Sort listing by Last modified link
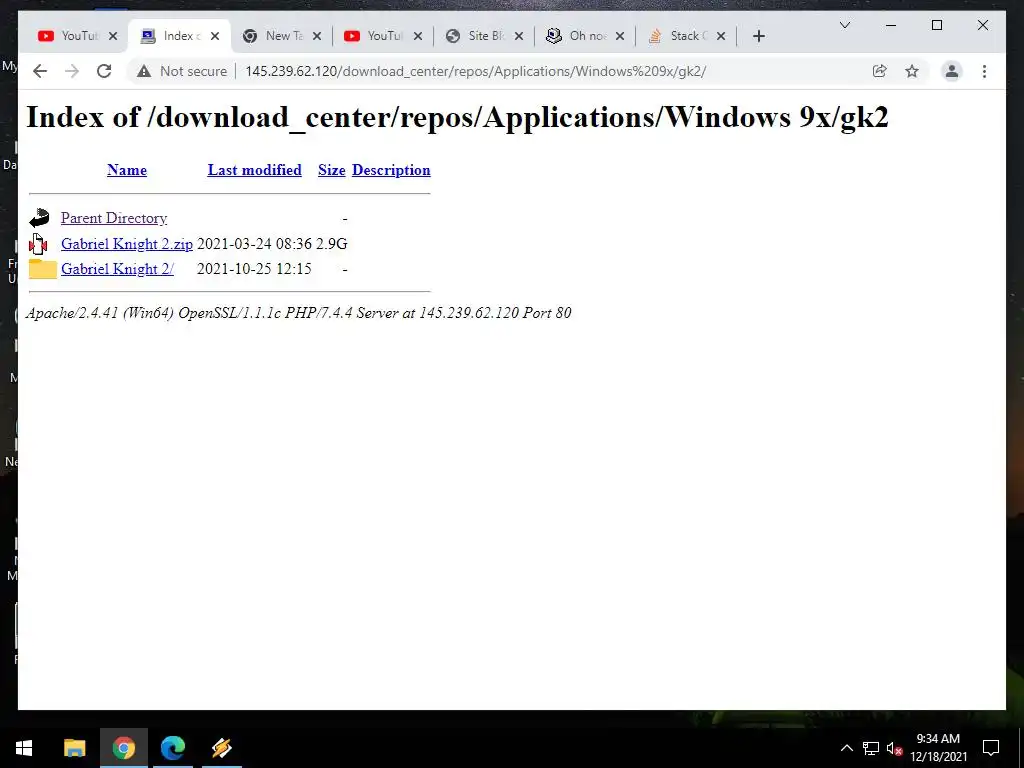 click(255, 170)
